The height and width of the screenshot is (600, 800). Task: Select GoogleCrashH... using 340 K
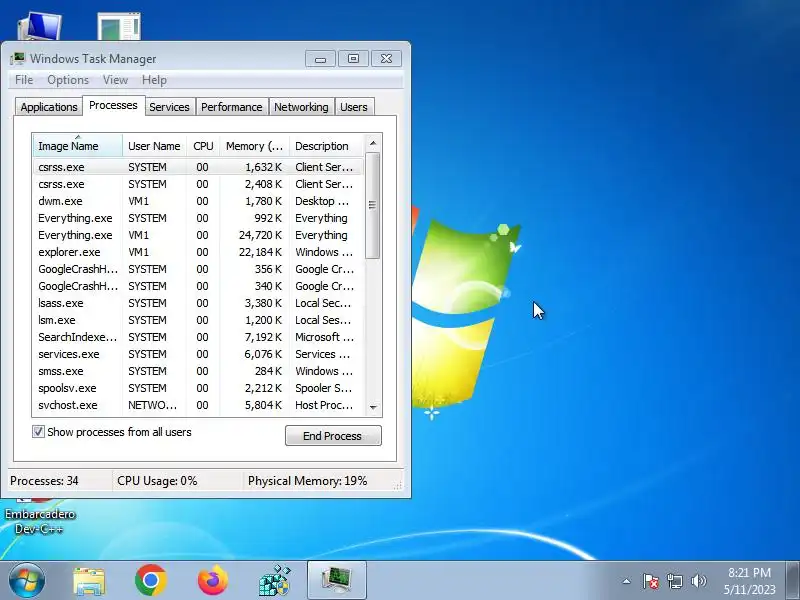pyautogui.click(x=198, y=286)
